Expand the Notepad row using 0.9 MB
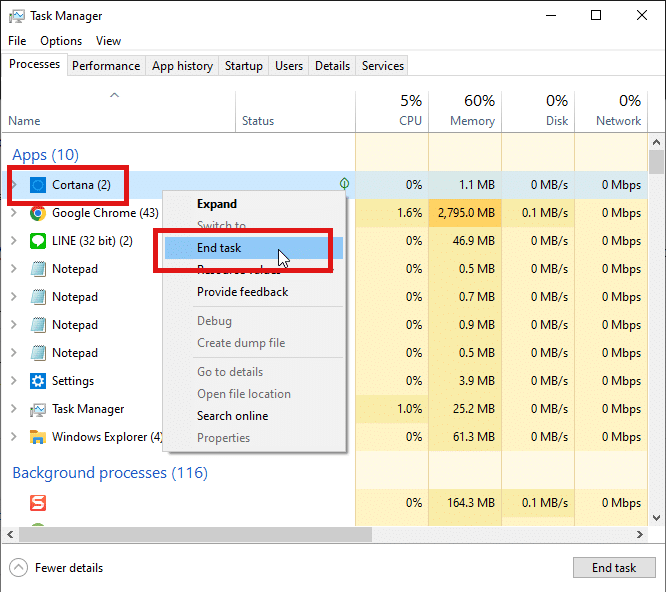Viewport: 666px width, 592px height. (14, 325)
